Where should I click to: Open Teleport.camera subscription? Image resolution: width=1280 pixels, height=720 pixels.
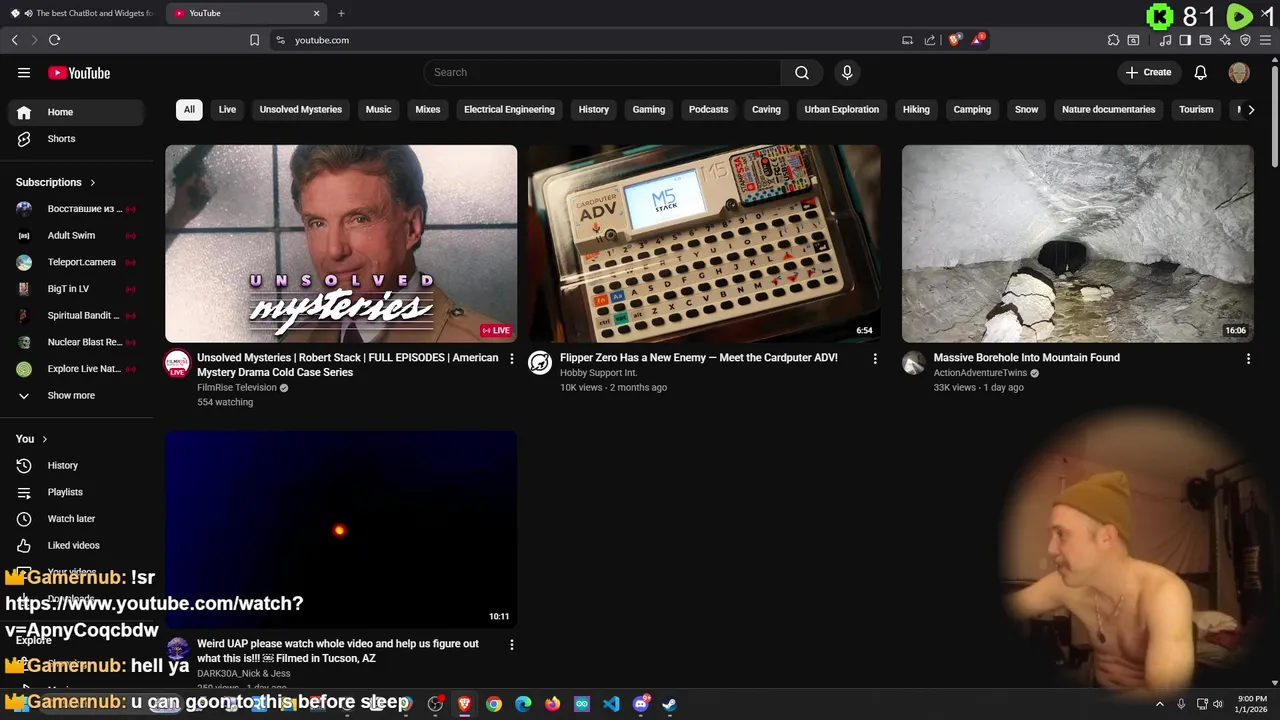point(76,262)
